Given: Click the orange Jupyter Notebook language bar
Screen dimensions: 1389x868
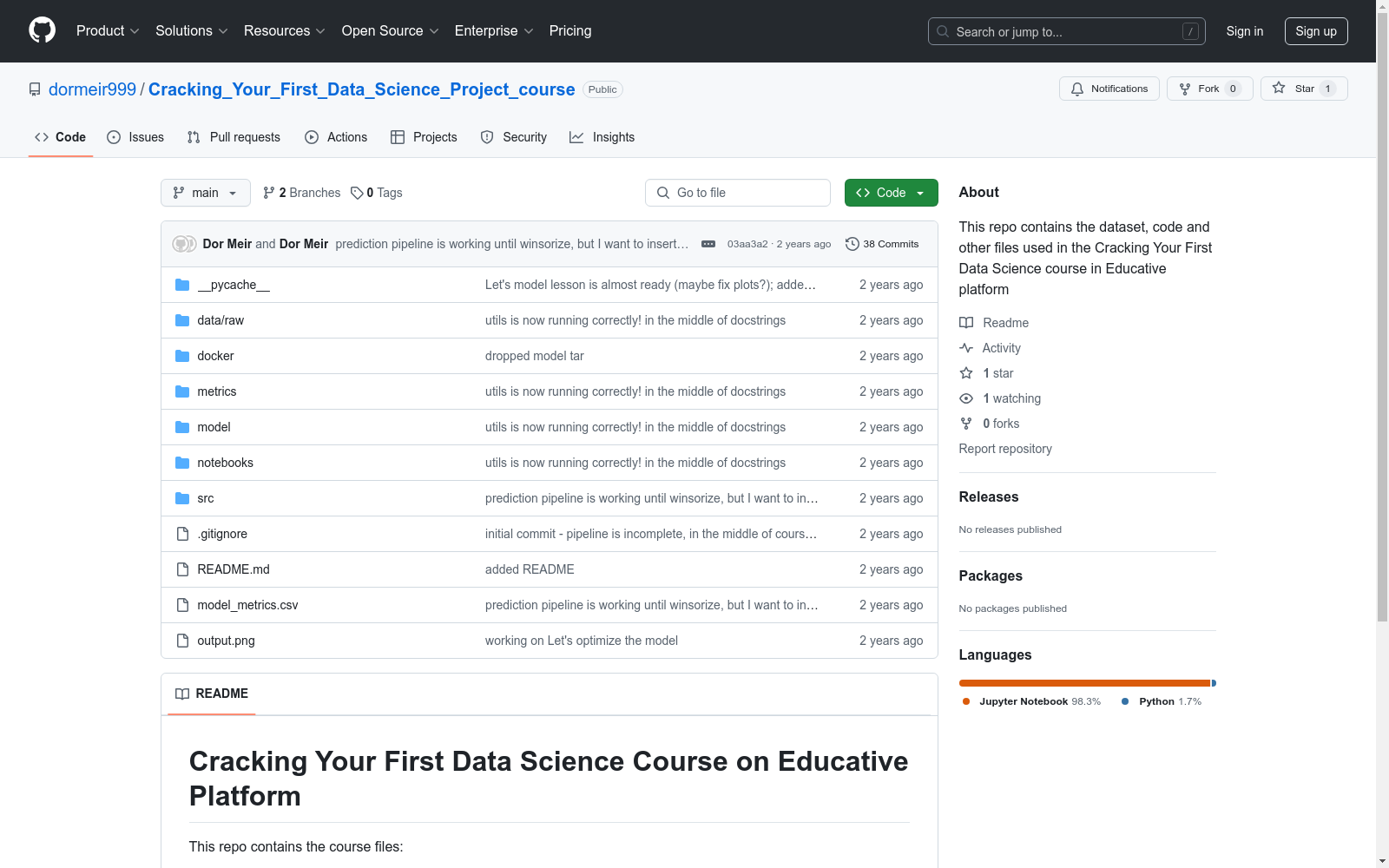Looking at the screenshot, I should click(1084, 683).
